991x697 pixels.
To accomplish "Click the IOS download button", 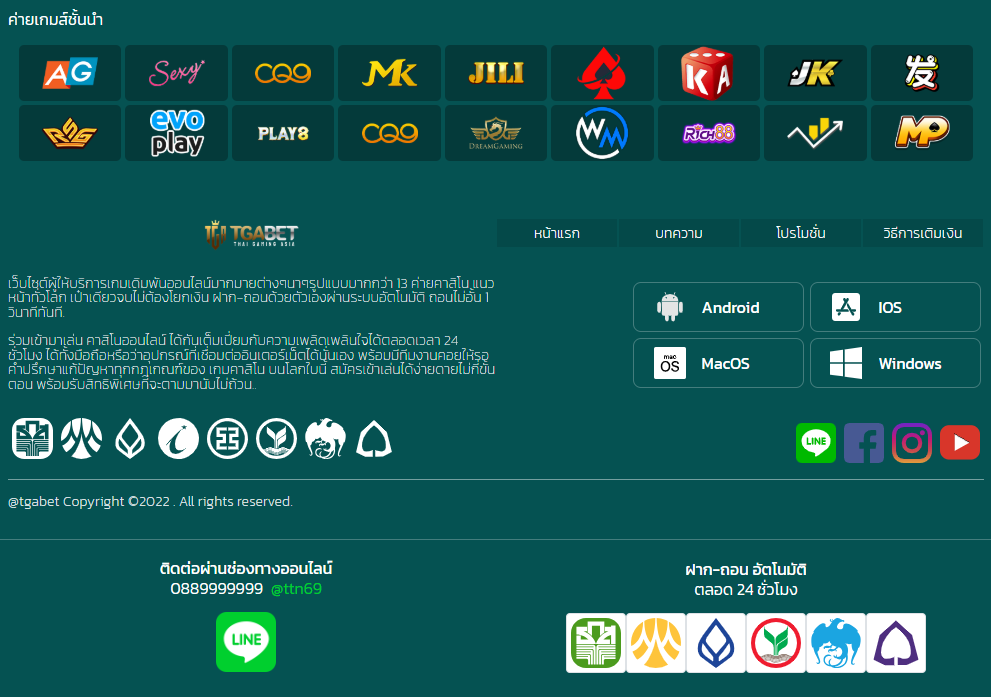I will (896, 307).
